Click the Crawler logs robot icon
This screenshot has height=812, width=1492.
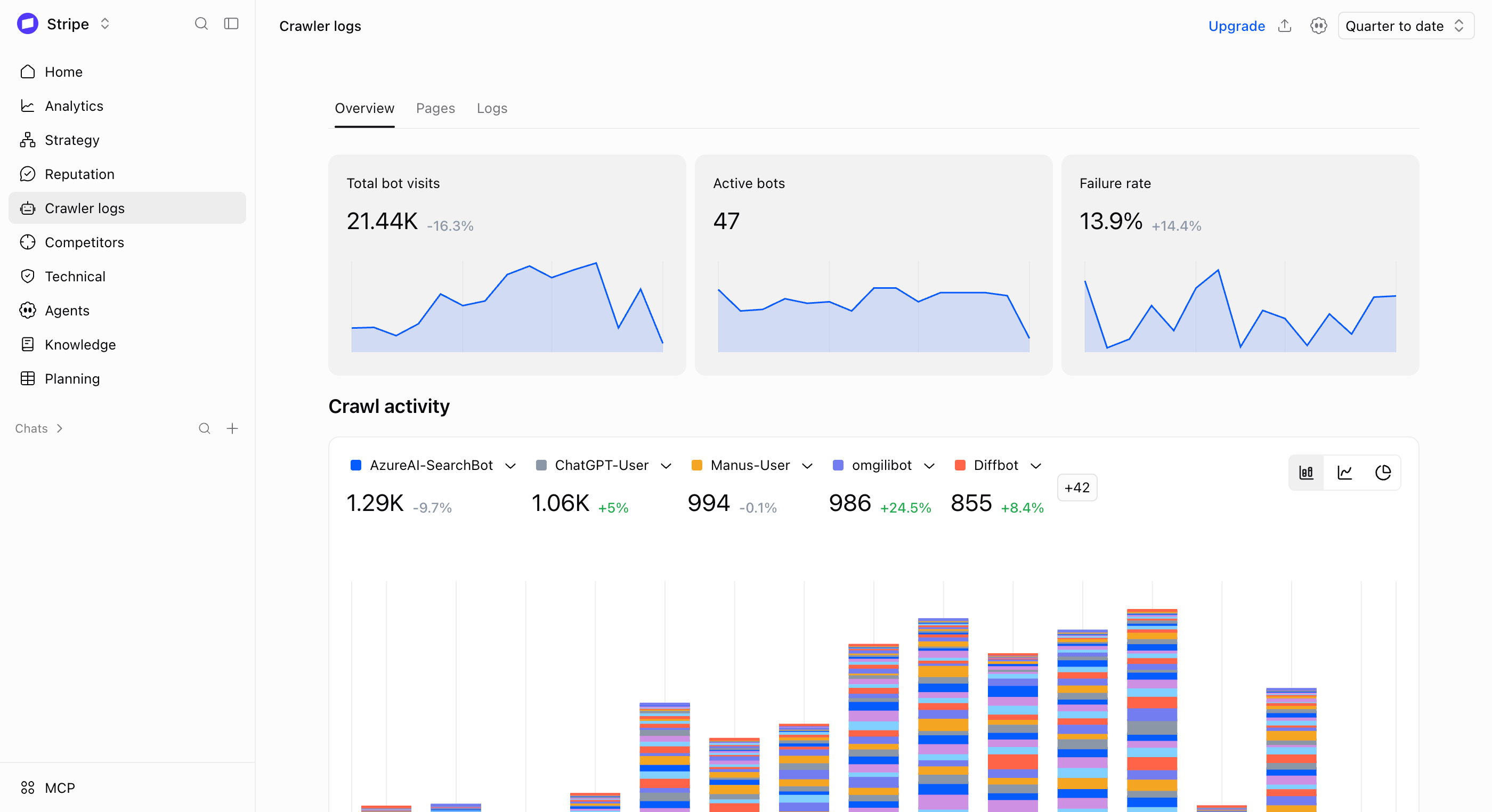pyautogui.click(x=28, y=208)
